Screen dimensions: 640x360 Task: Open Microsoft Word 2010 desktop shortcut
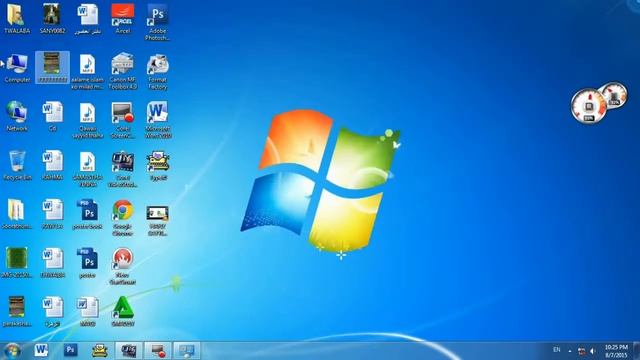click(158, 120)
